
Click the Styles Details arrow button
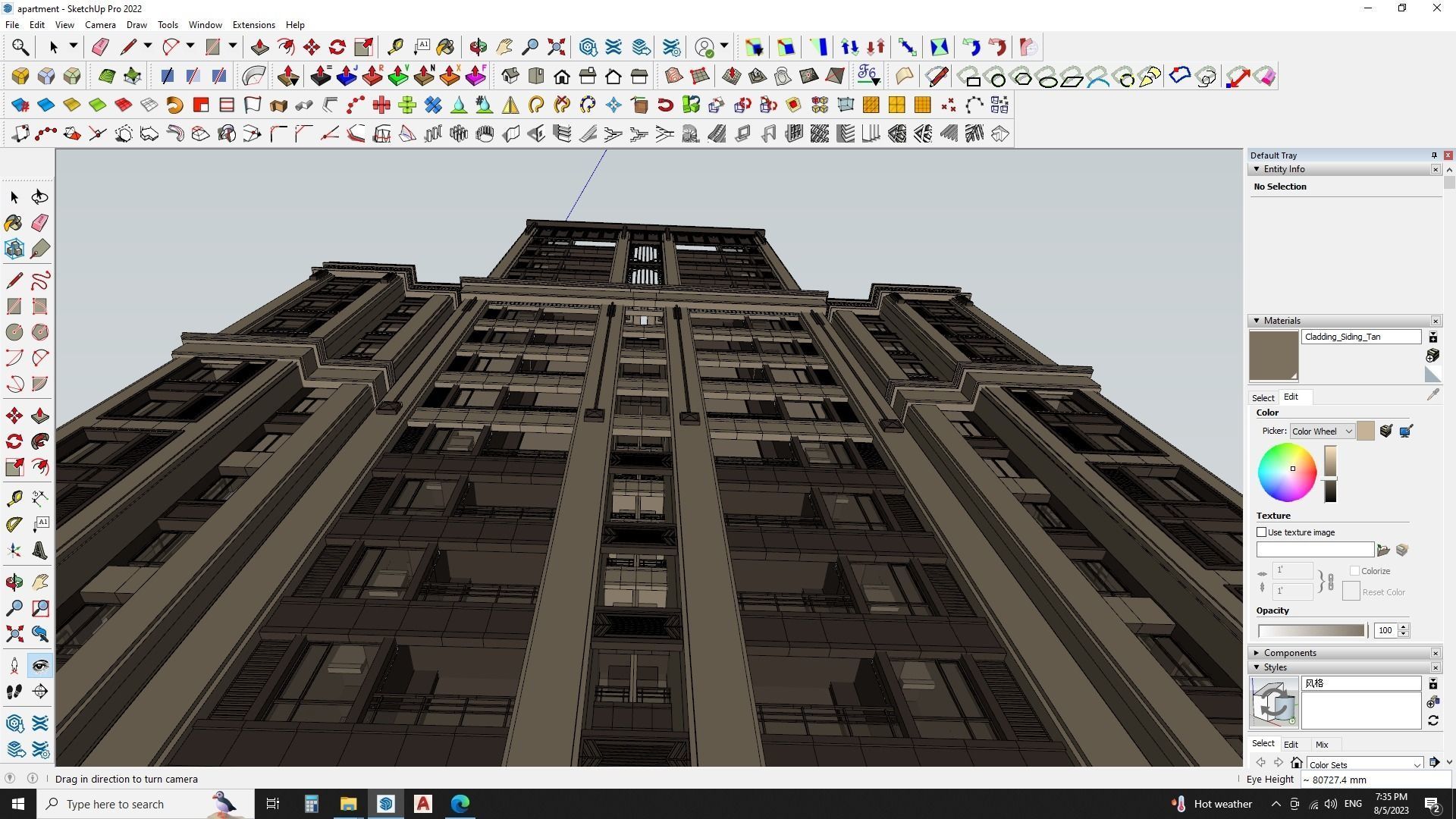(x=1434, y=762)
